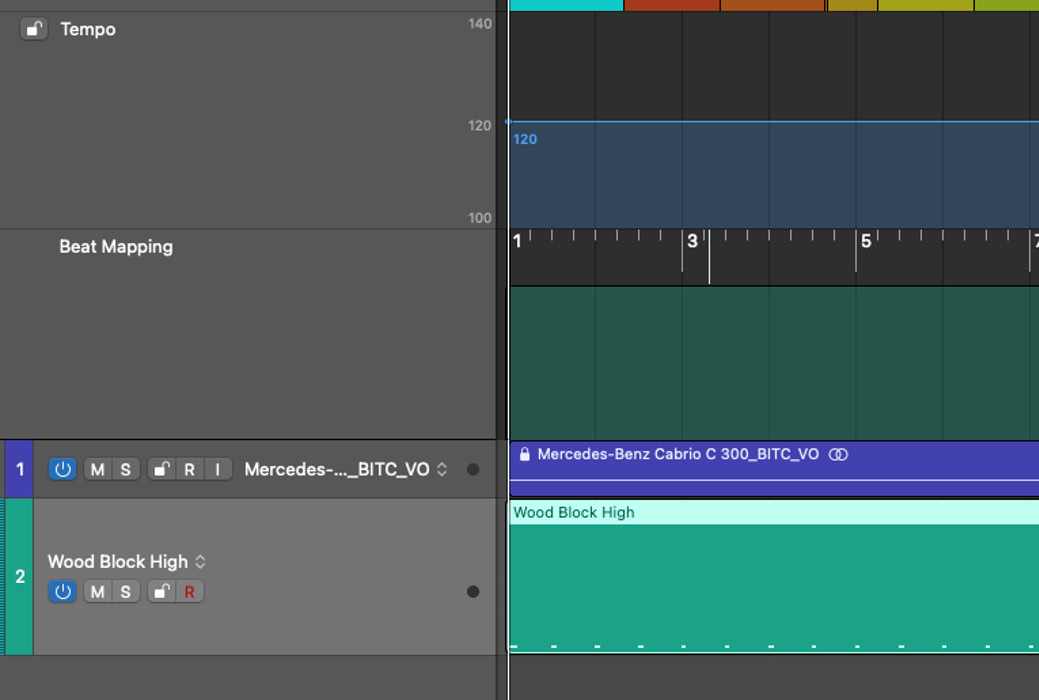Solo the Wood Block High track

click(x=125, y=591)
